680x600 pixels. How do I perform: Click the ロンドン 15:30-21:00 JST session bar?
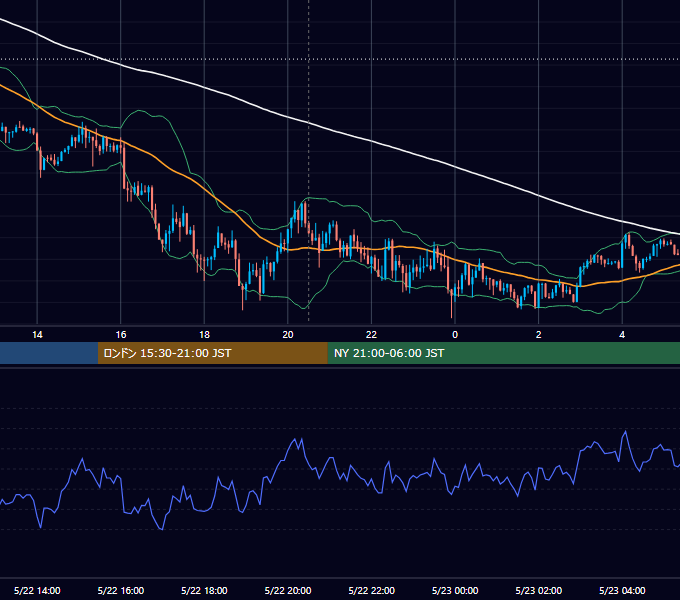pyautogui.click(x=212, y=353)
